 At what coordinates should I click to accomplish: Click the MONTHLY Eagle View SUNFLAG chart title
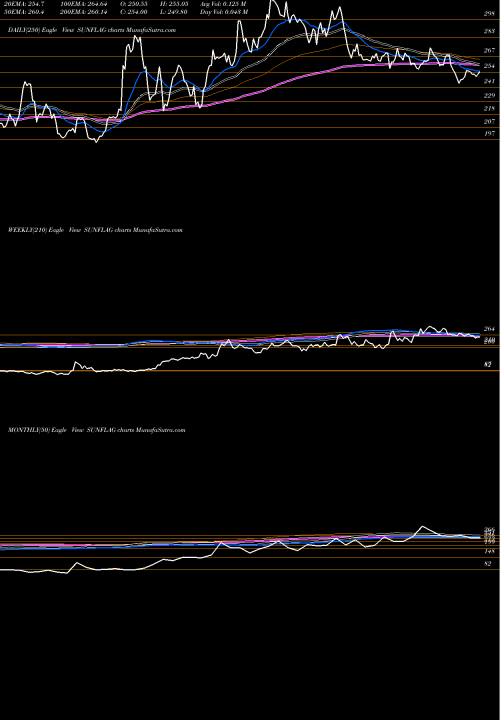96,430
